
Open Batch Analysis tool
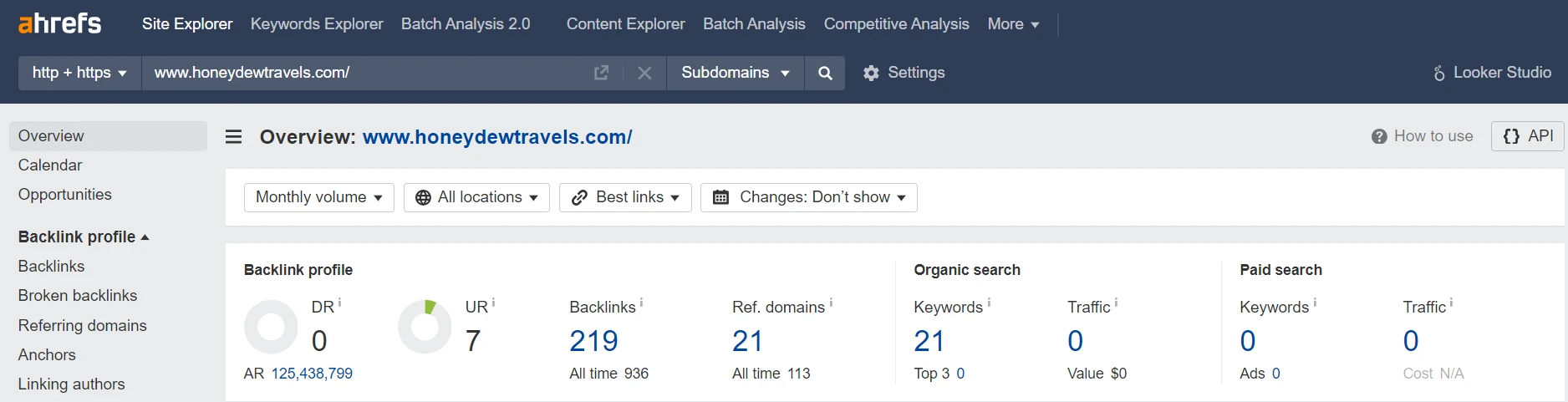[x=754, y=24]
